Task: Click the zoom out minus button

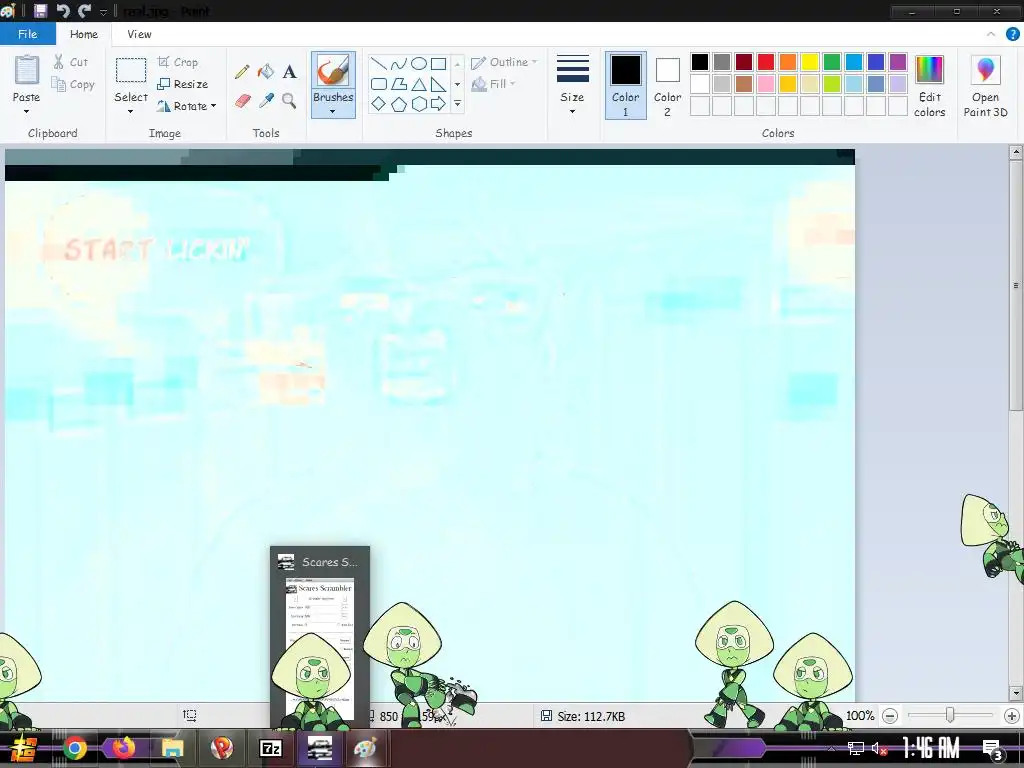Action: 889,716
